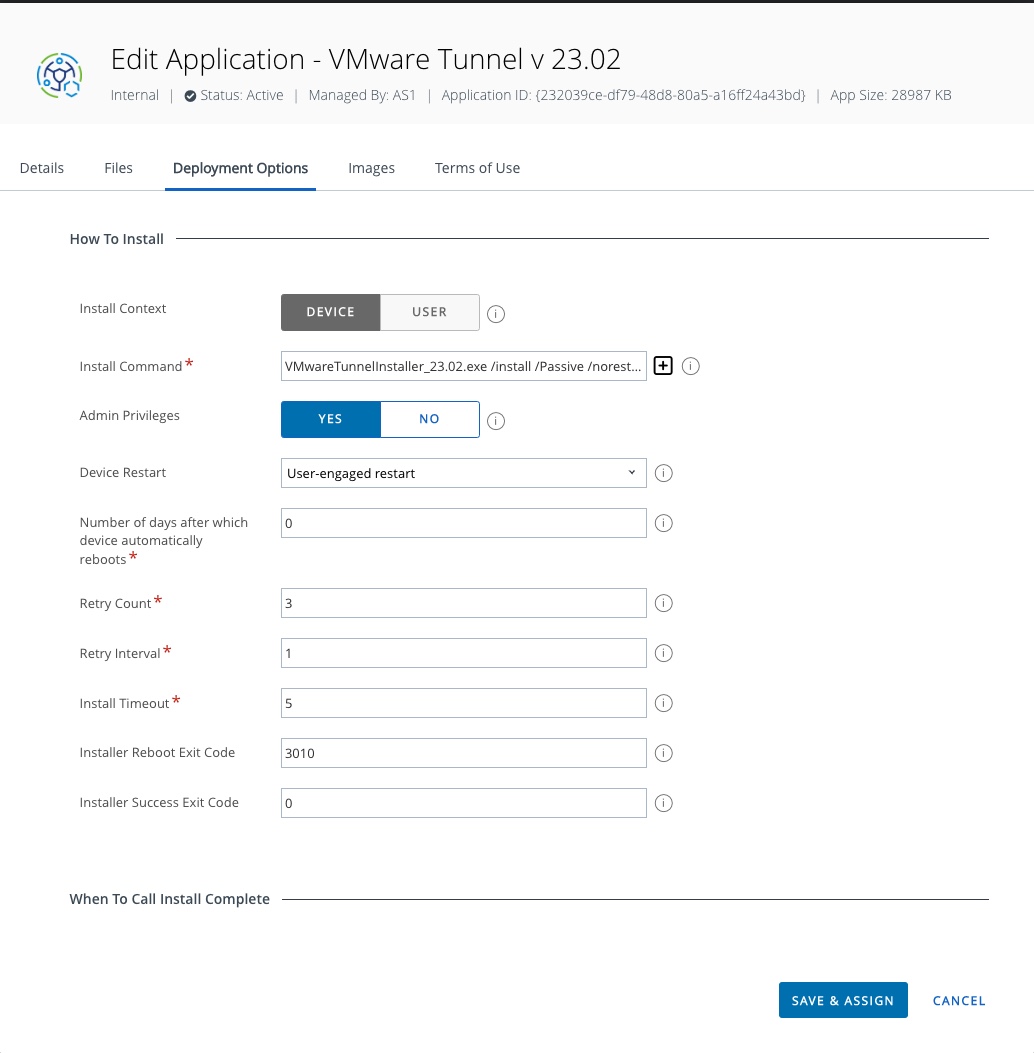Click the 'How To Install' section heading
This screenshot has width=1034, height=1053.
(x=117, y=239)
